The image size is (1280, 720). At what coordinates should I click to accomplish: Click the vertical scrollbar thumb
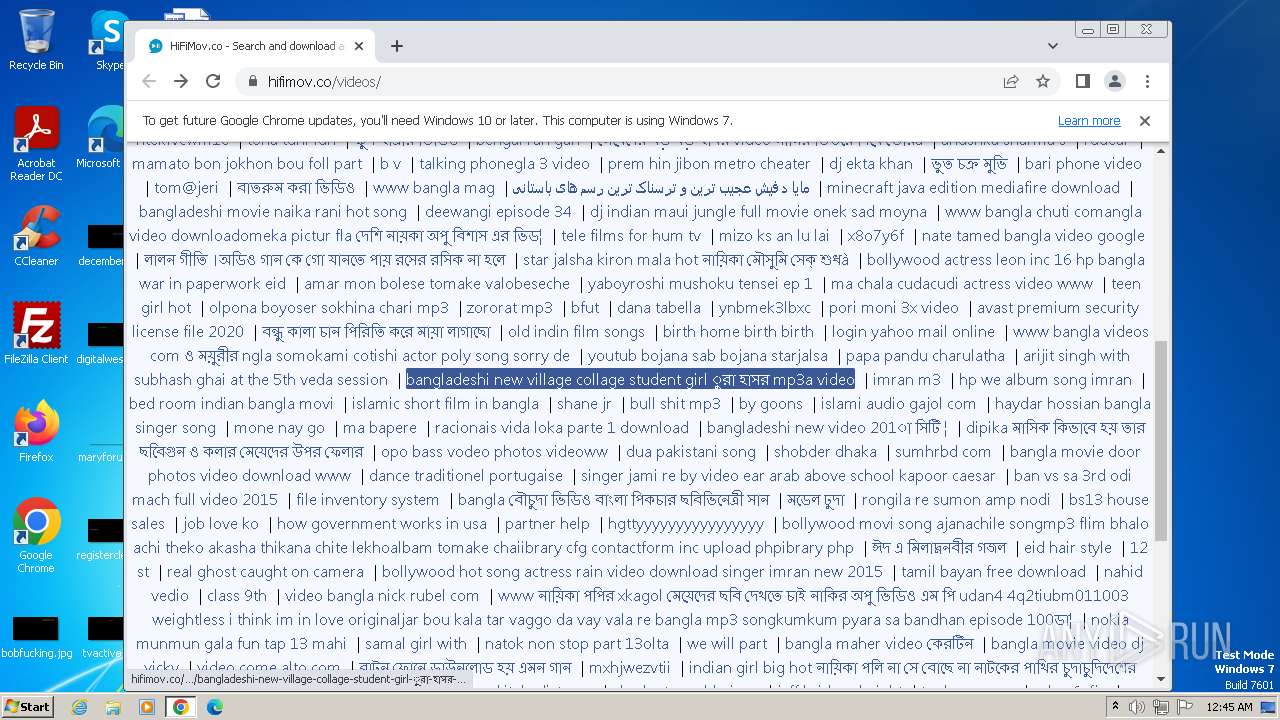1161,440
